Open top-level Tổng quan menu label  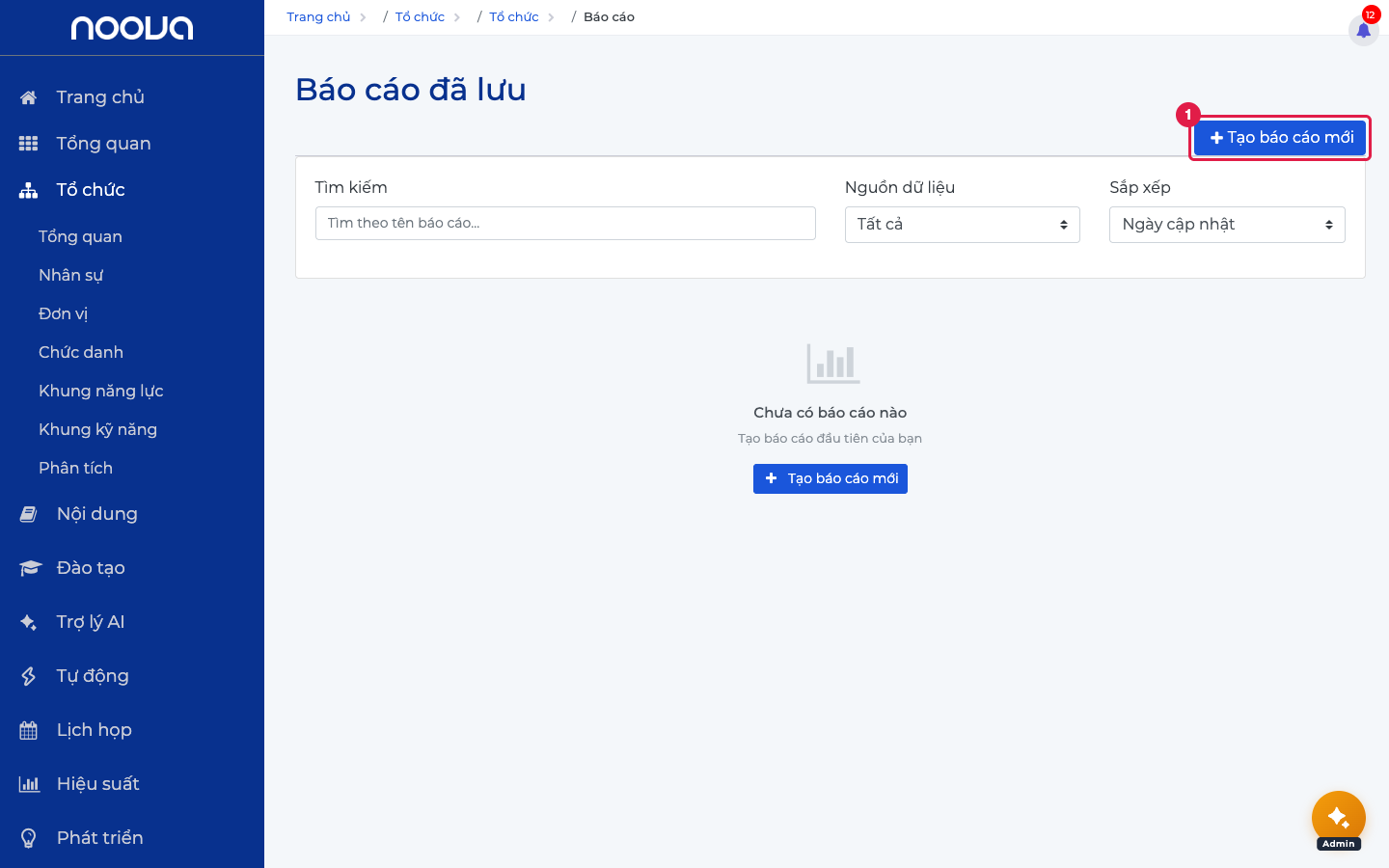[x=103, y=144]
